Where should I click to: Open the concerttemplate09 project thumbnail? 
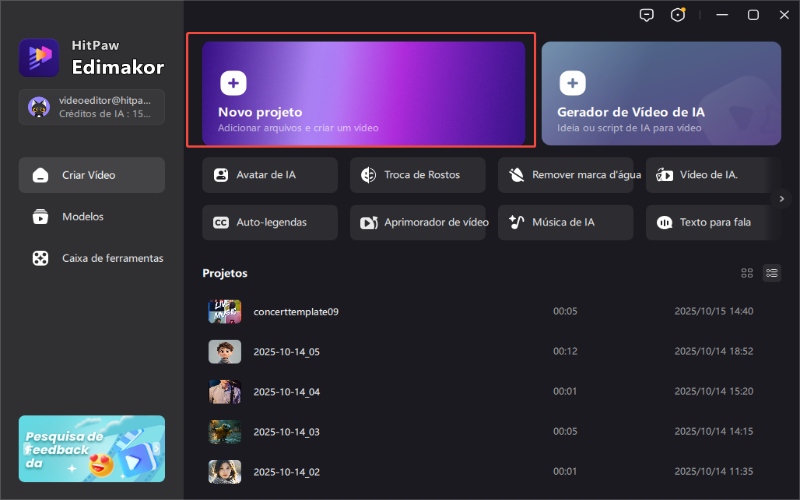tap(224, 312)
